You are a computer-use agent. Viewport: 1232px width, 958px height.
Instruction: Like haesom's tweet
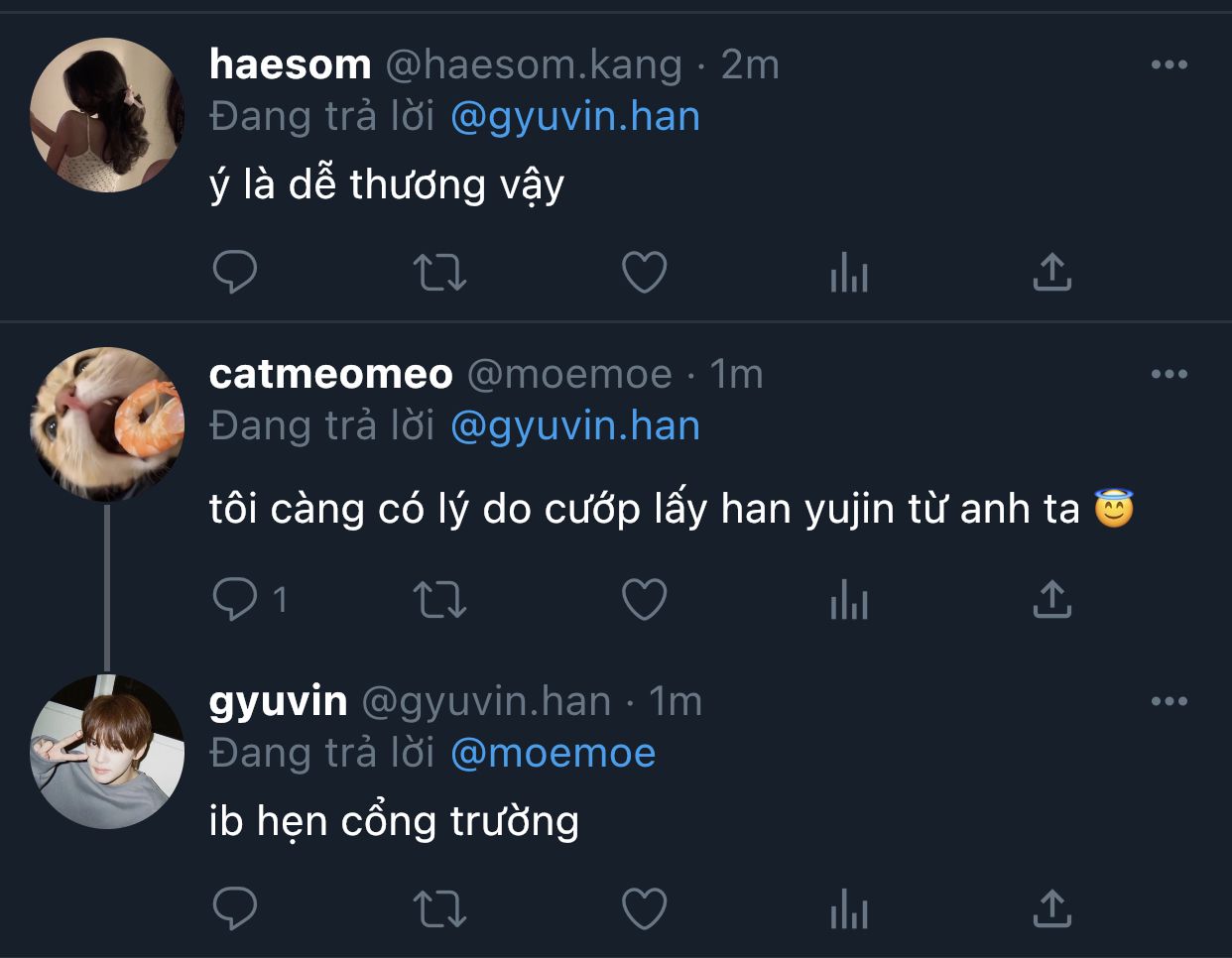coord(644,272)
